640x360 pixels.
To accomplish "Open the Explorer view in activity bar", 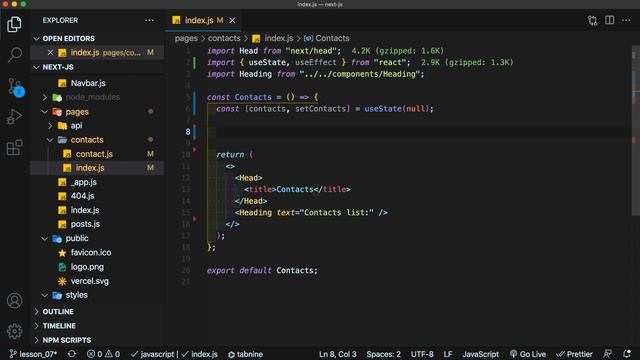I will click(14, 24).
